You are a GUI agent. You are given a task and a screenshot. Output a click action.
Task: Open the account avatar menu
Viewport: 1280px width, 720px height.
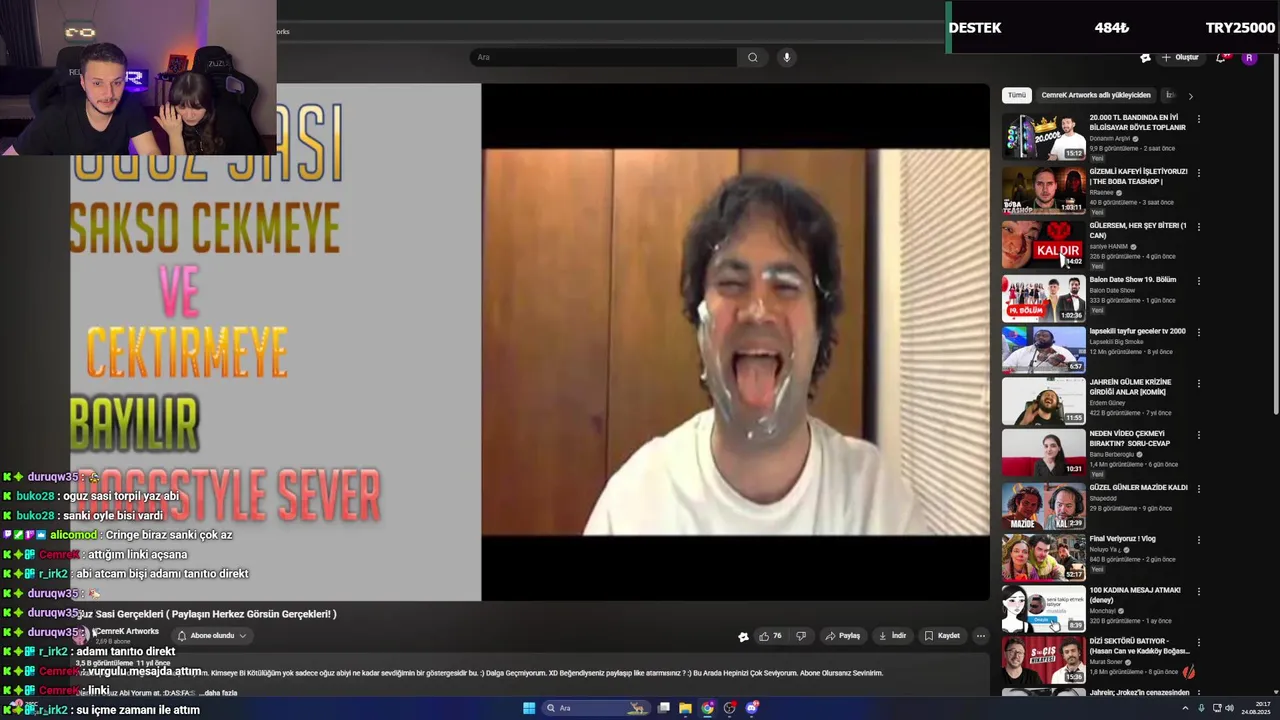pos(1249,57)
